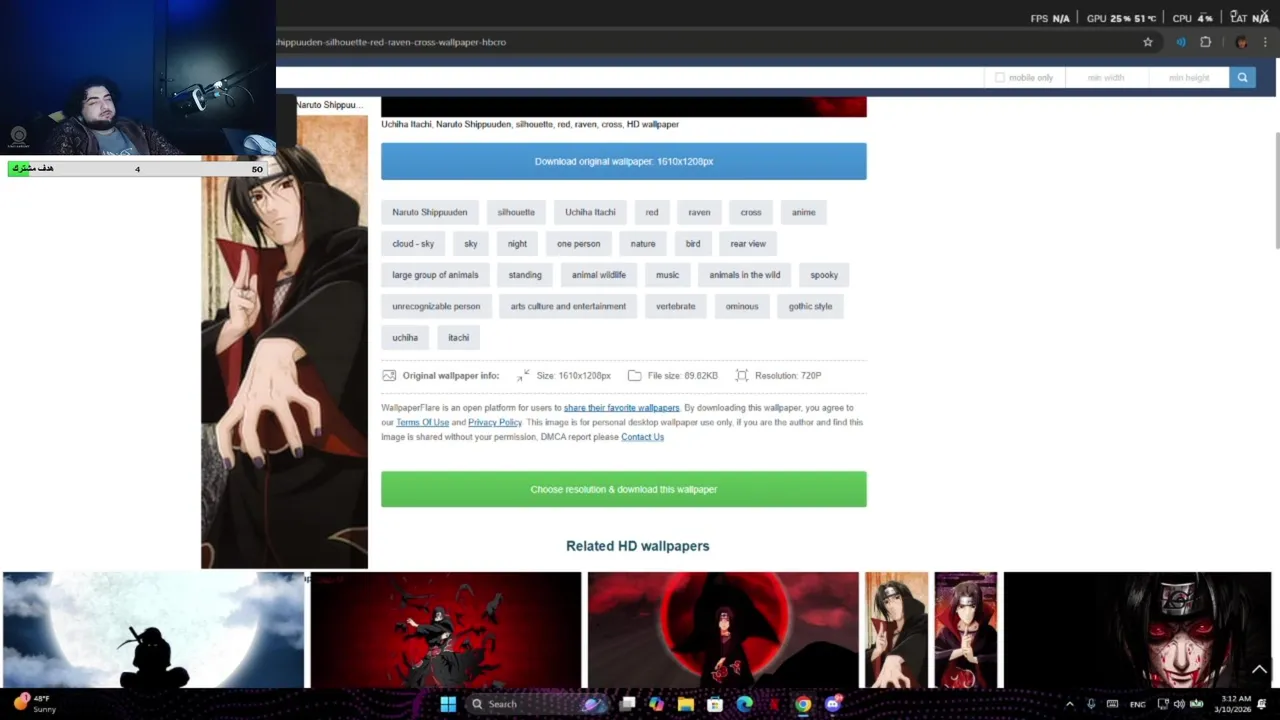Follow the share their favorite wallpapers link

coord(622,408)
